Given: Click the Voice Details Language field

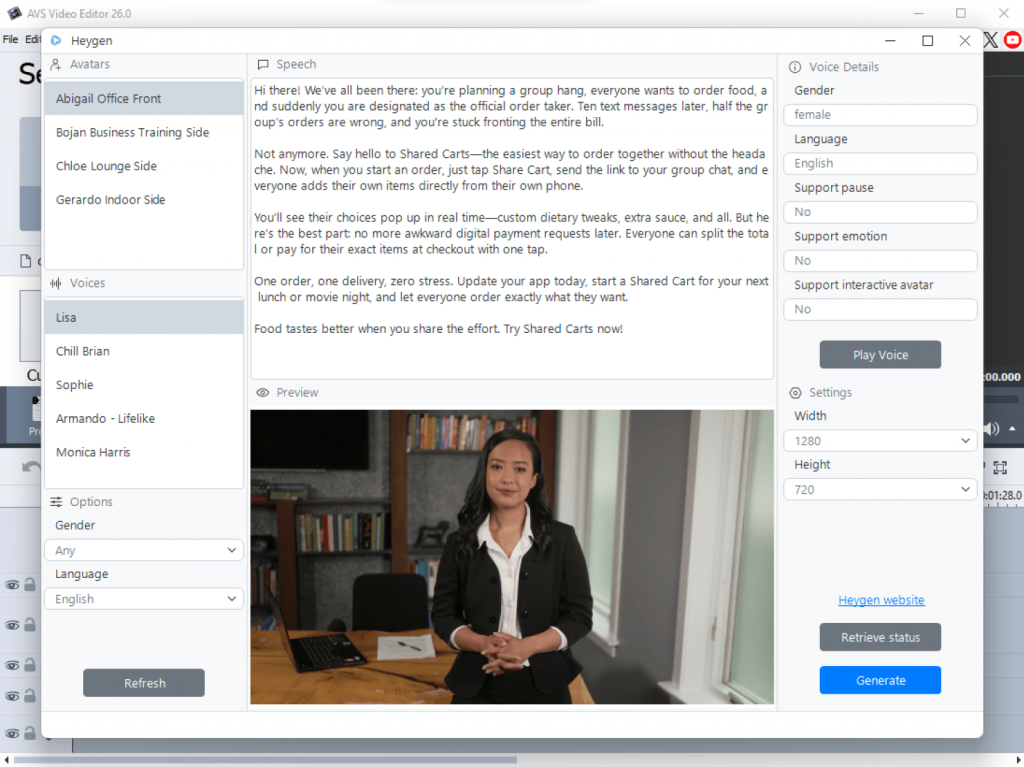Looking at the screenshot, I should 880,163.
